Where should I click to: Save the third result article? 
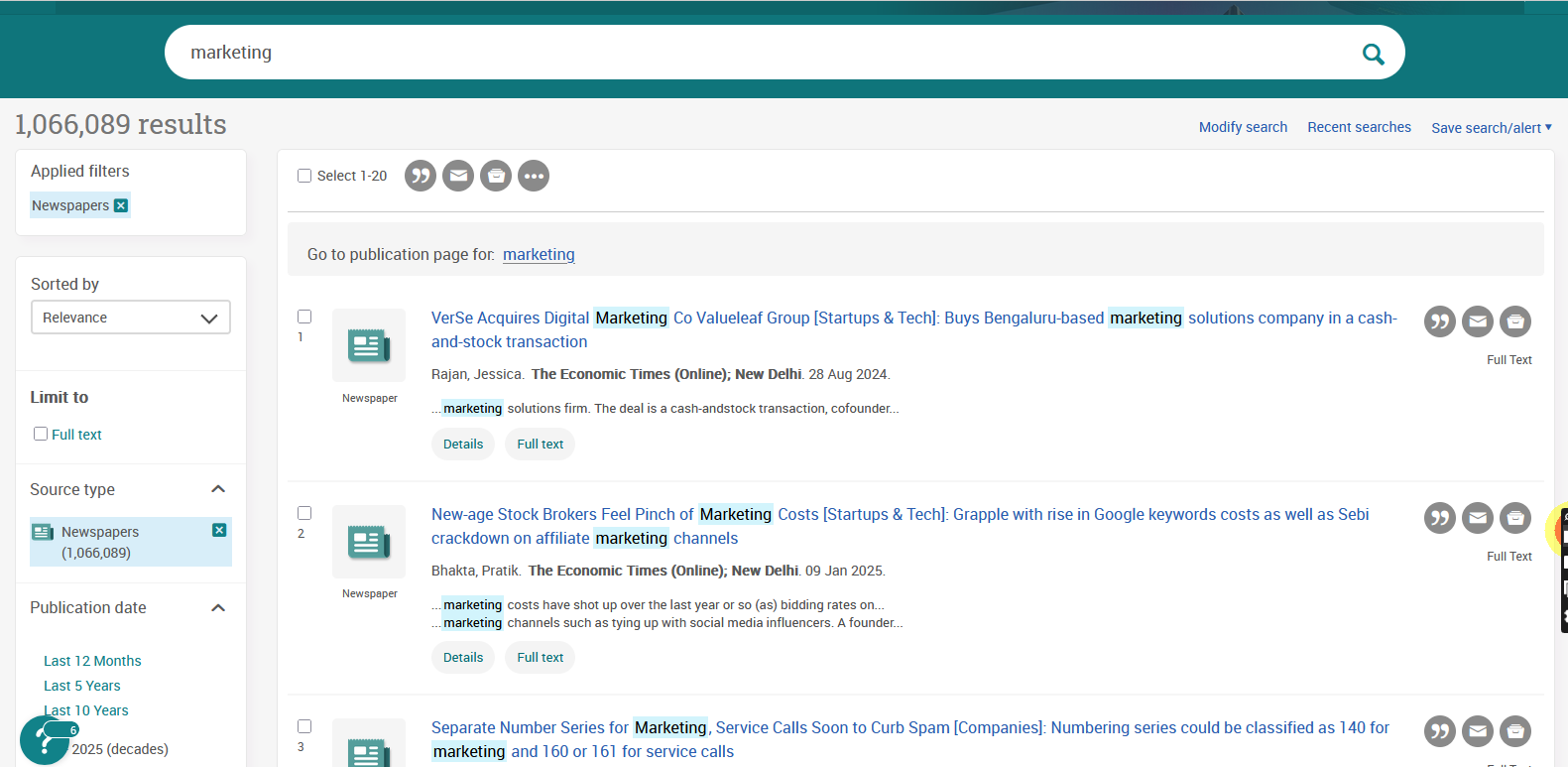1514,731
